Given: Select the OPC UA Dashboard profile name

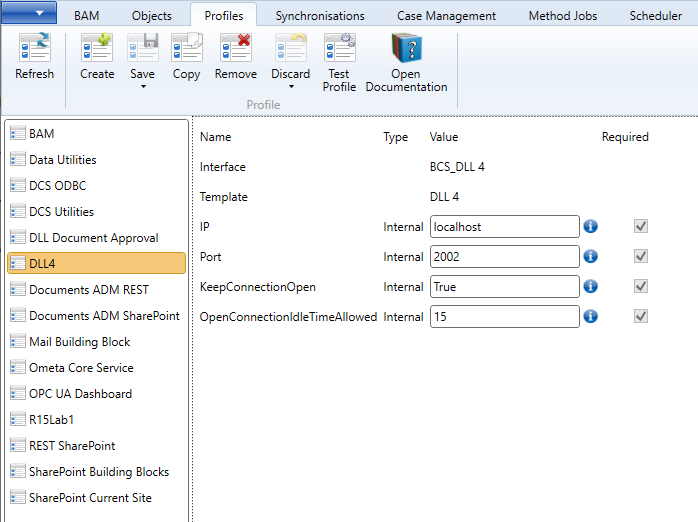Looking at the screenshot, I should 81,394.
